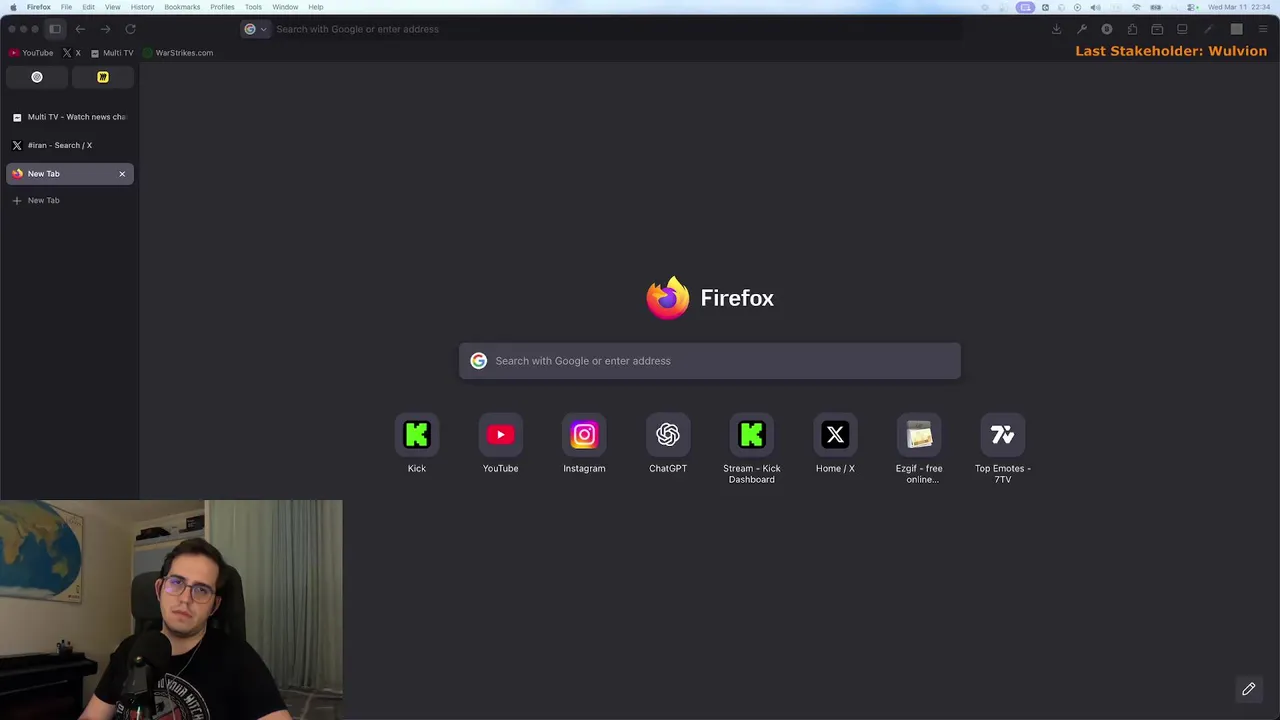Open the File menu
This screenshot has width=1280, height=720.
point(66,7)
